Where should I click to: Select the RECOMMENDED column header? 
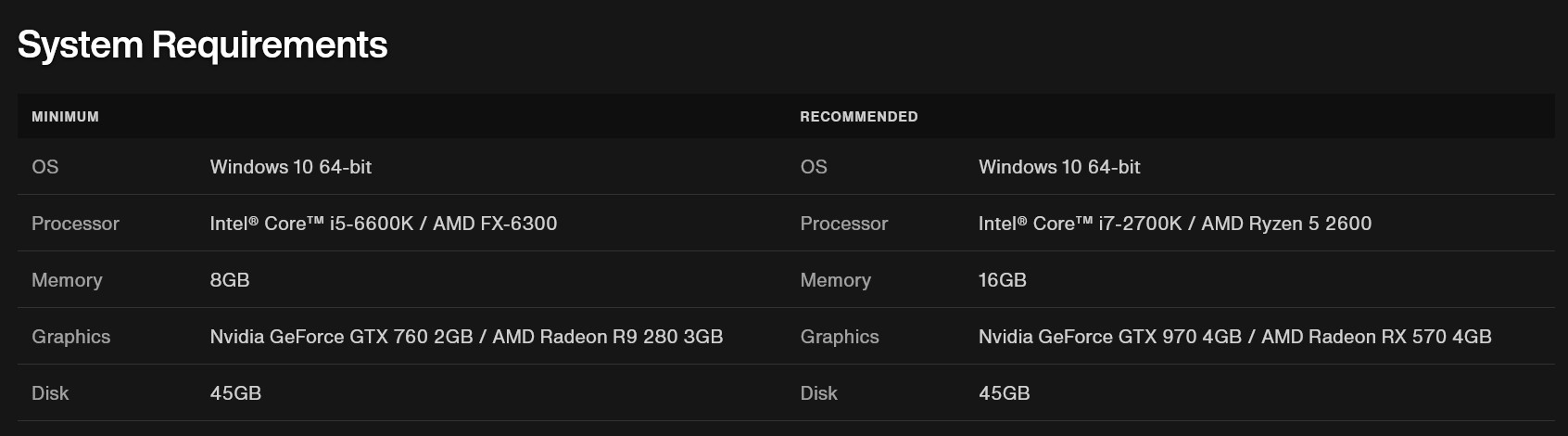point(858,117)
